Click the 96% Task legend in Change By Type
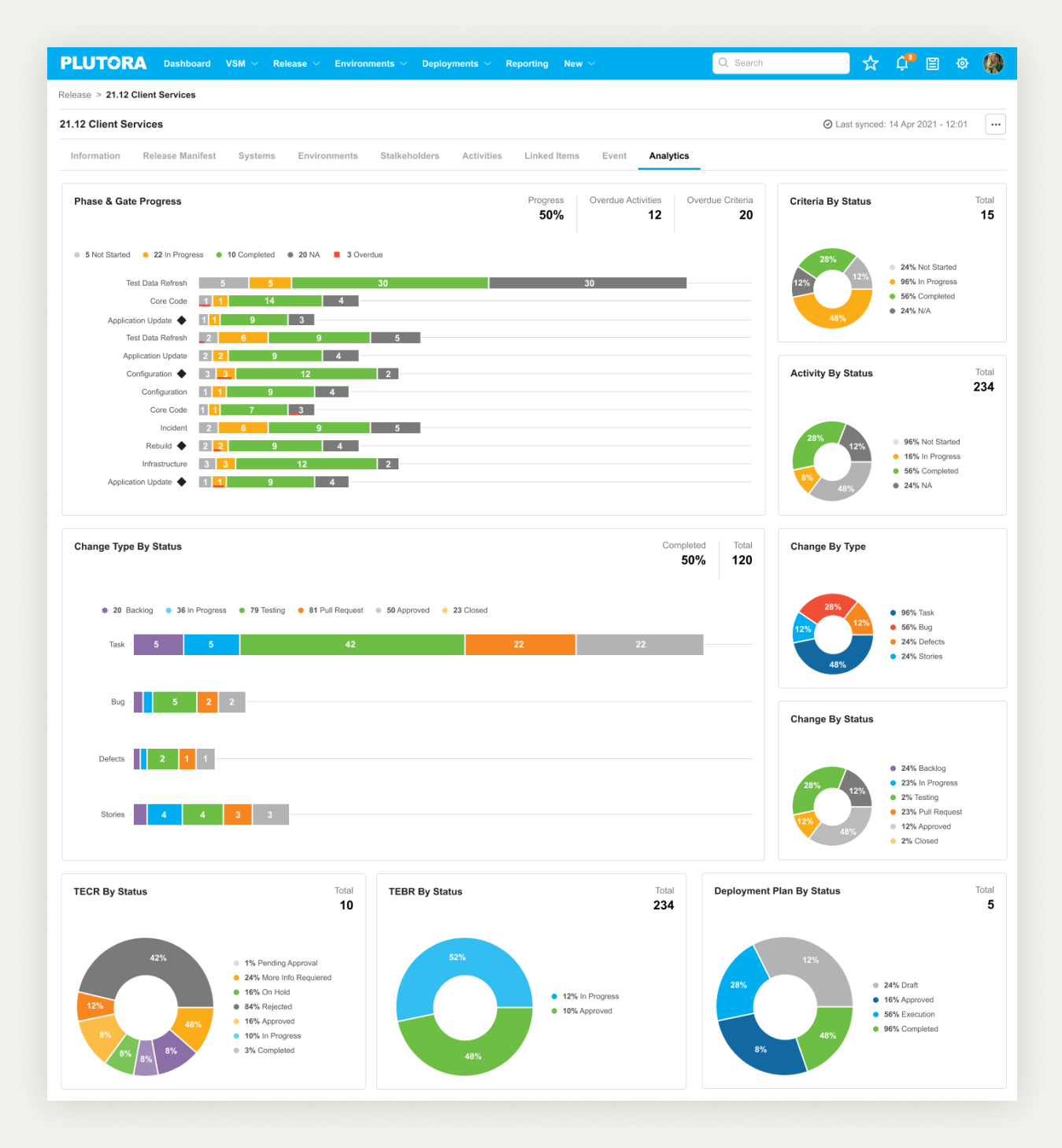This screenshot has width=1062, height=1148. pos(912,613)
